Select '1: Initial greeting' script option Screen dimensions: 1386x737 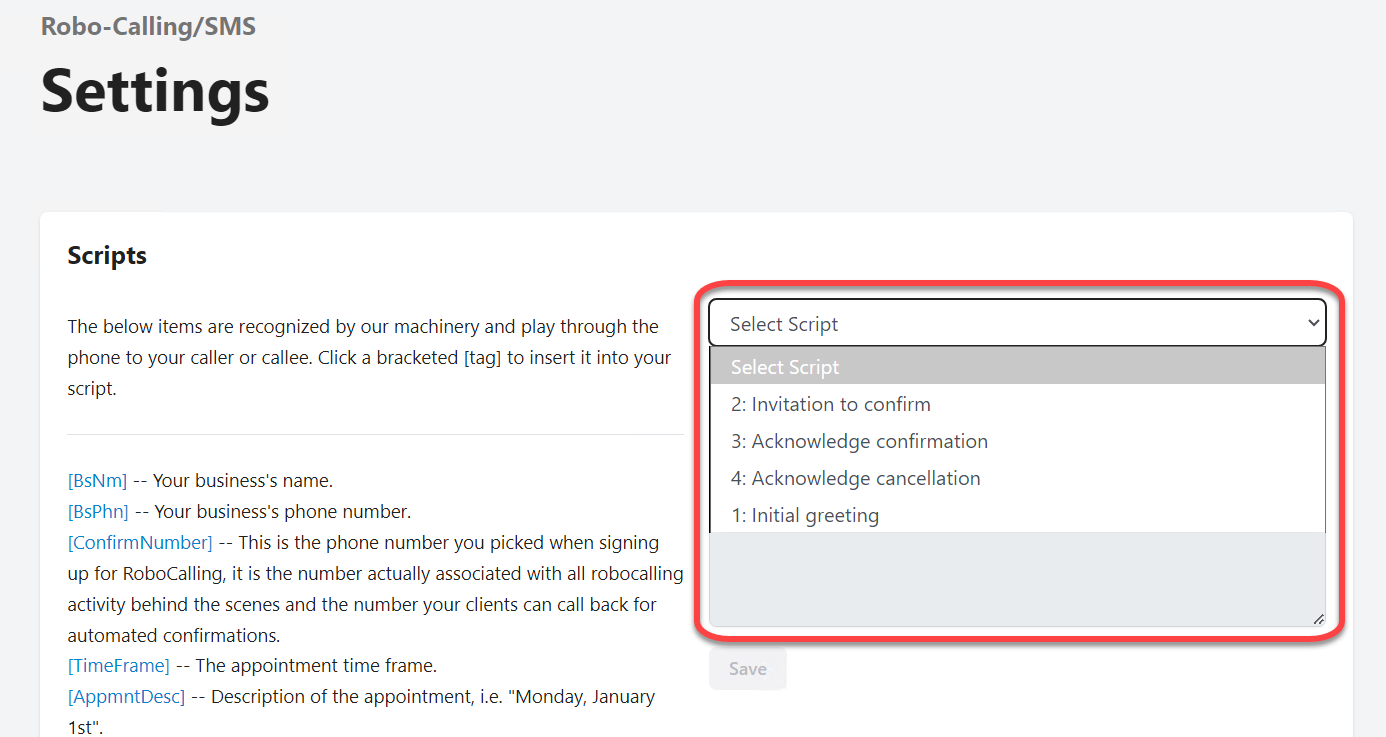point(805,515)
